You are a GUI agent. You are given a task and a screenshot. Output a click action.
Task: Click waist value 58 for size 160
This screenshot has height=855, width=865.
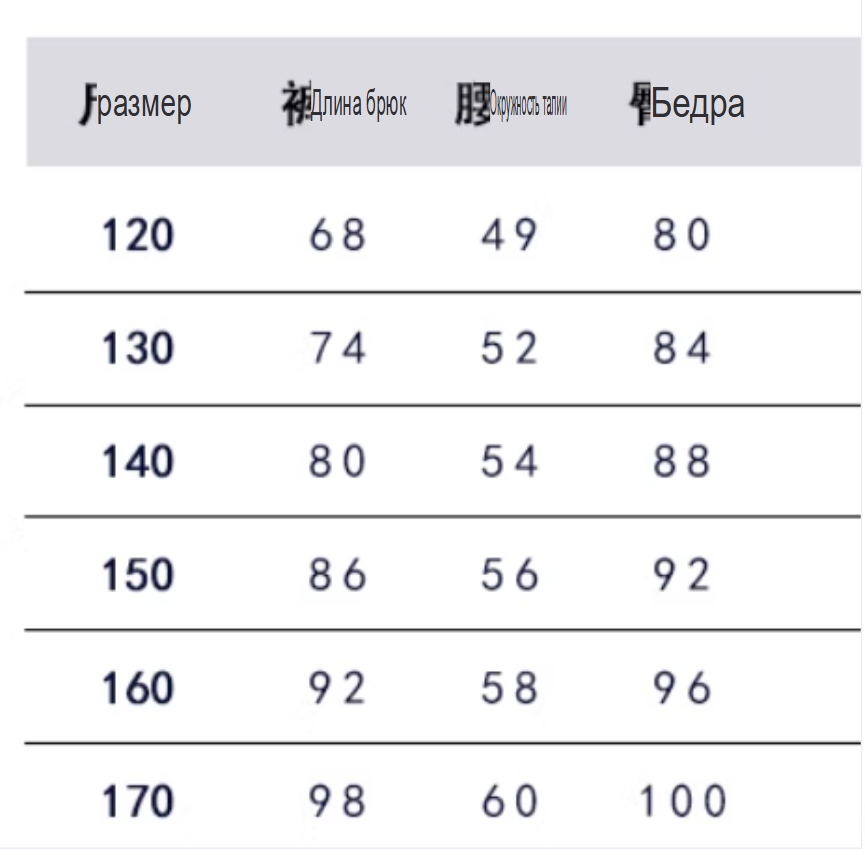click(509, 687)
